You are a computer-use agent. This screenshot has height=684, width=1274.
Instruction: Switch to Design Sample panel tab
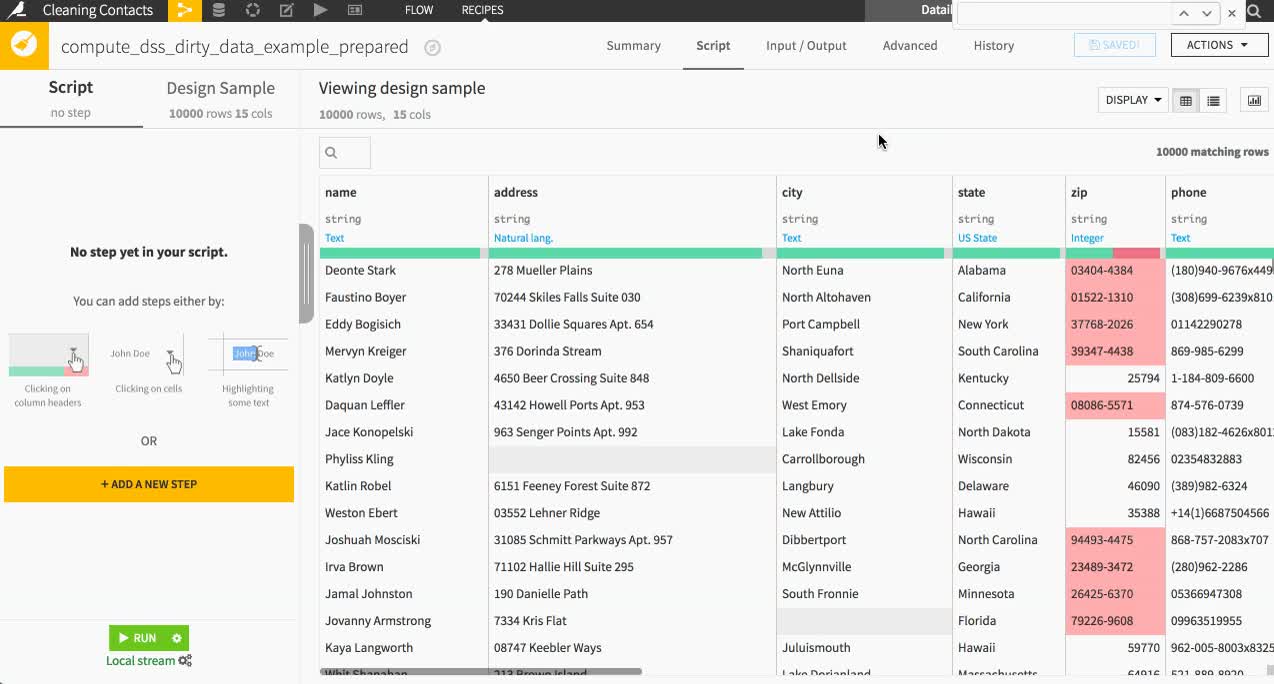(220, 98)
